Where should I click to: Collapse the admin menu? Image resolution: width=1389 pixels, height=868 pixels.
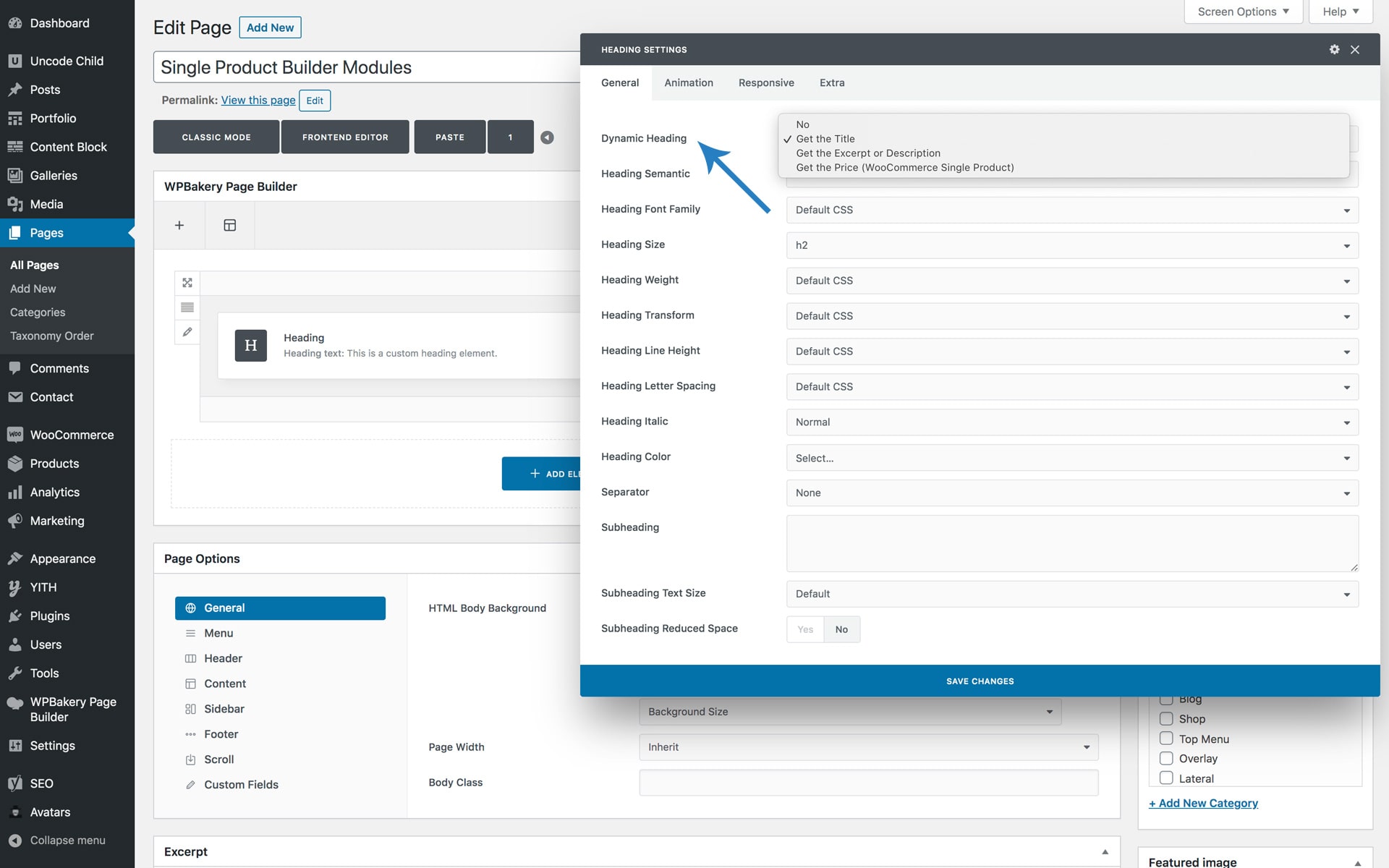(67, 841)
